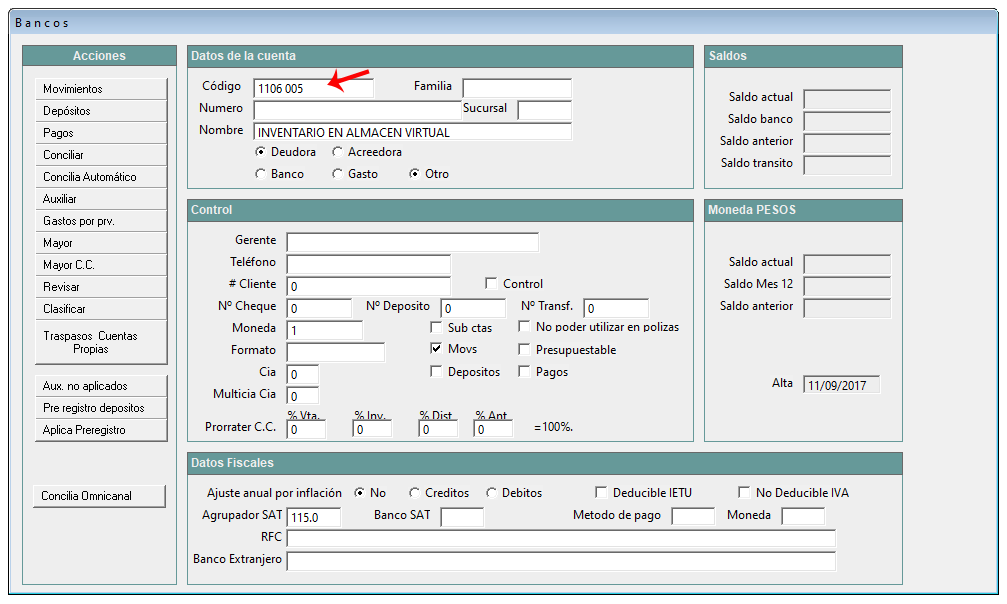Image resolution: width=1007 pixels, height=604 pixels.
Task: Click the Multicia Cia field
Action: click(x=302, y=396)
